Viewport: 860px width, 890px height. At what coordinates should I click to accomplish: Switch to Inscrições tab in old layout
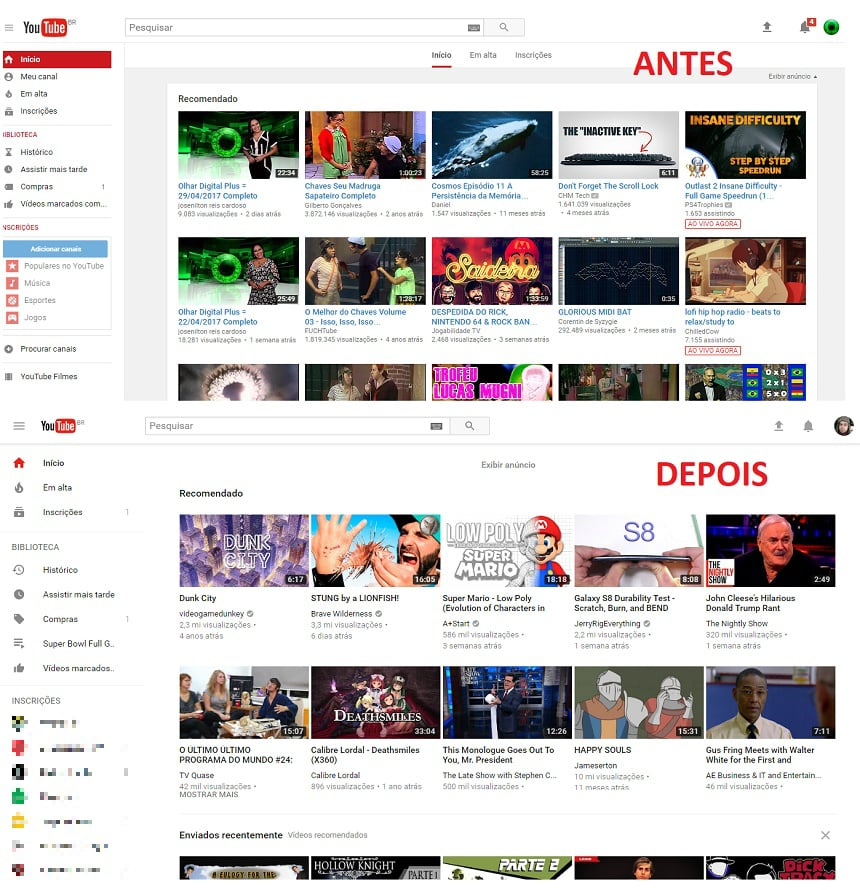tap(533, 55)
